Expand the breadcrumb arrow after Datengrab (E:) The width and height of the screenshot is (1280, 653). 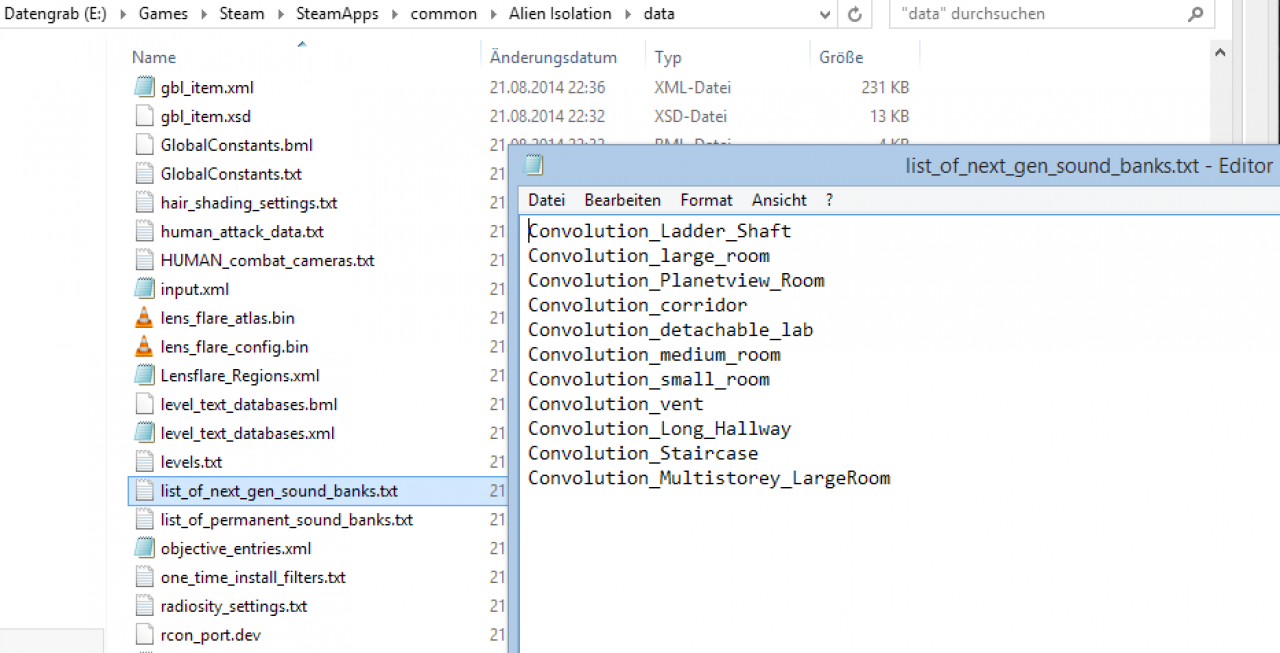[124, 14]
